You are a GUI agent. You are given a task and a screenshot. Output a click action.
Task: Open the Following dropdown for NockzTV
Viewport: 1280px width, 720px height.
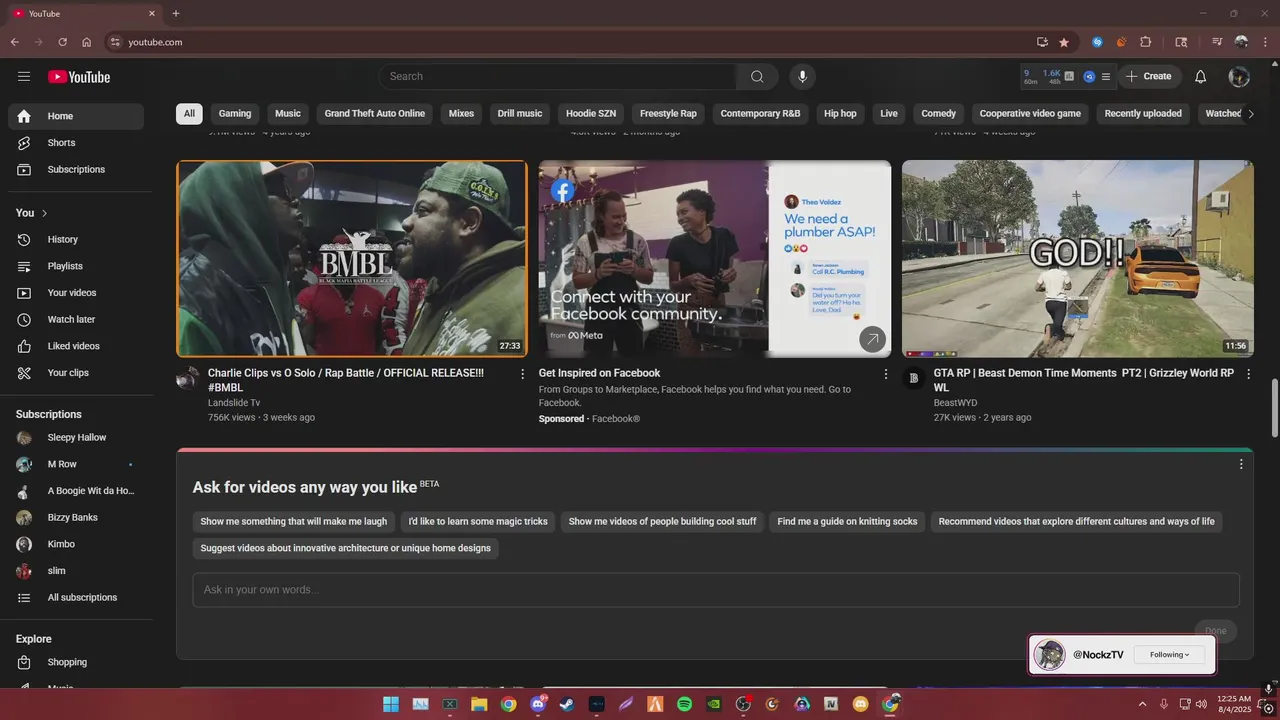tap(1169, 655)
